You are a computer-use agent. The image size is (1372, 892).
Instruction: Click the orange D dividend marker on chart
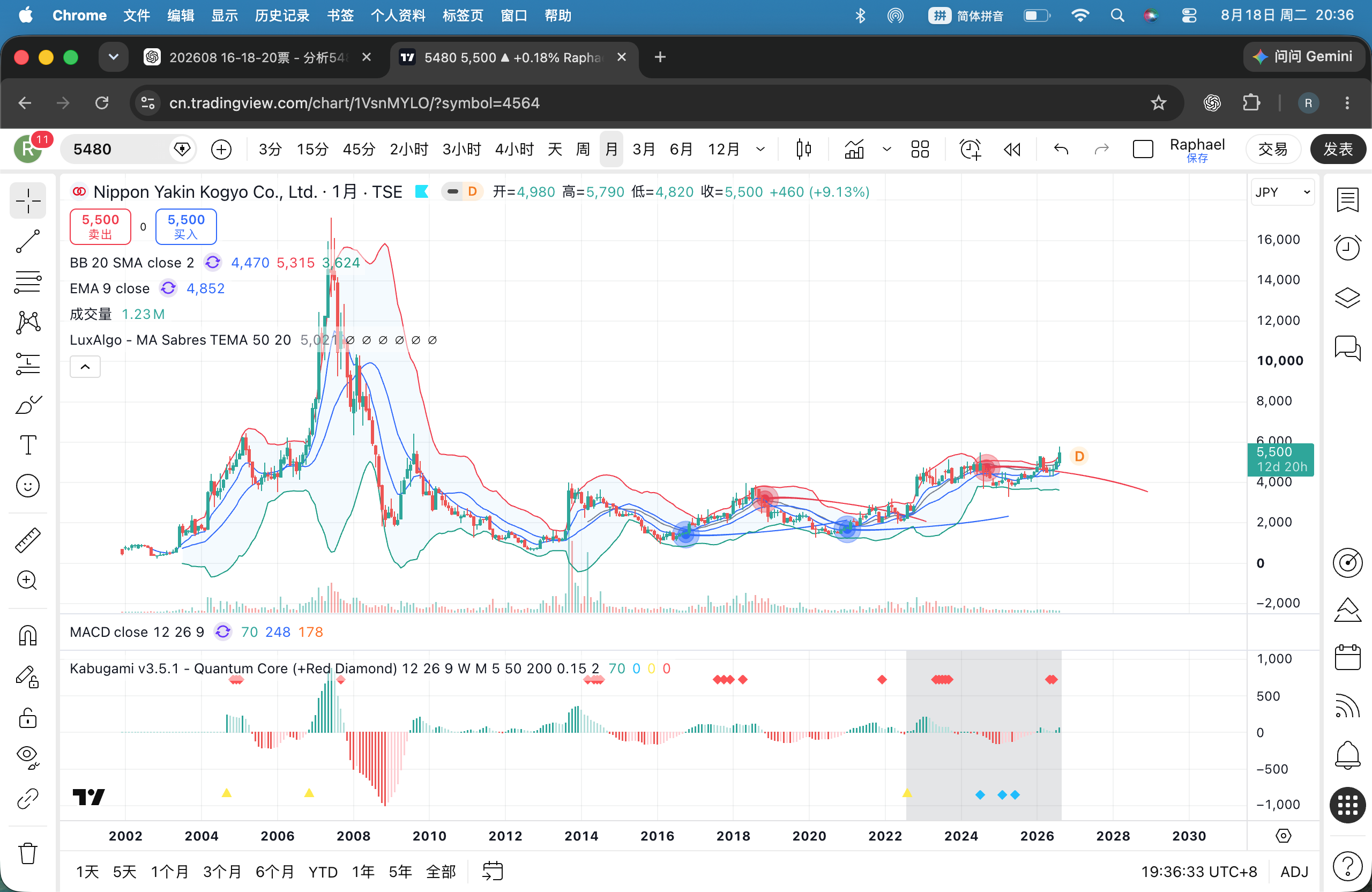(x=1079, y=456)
